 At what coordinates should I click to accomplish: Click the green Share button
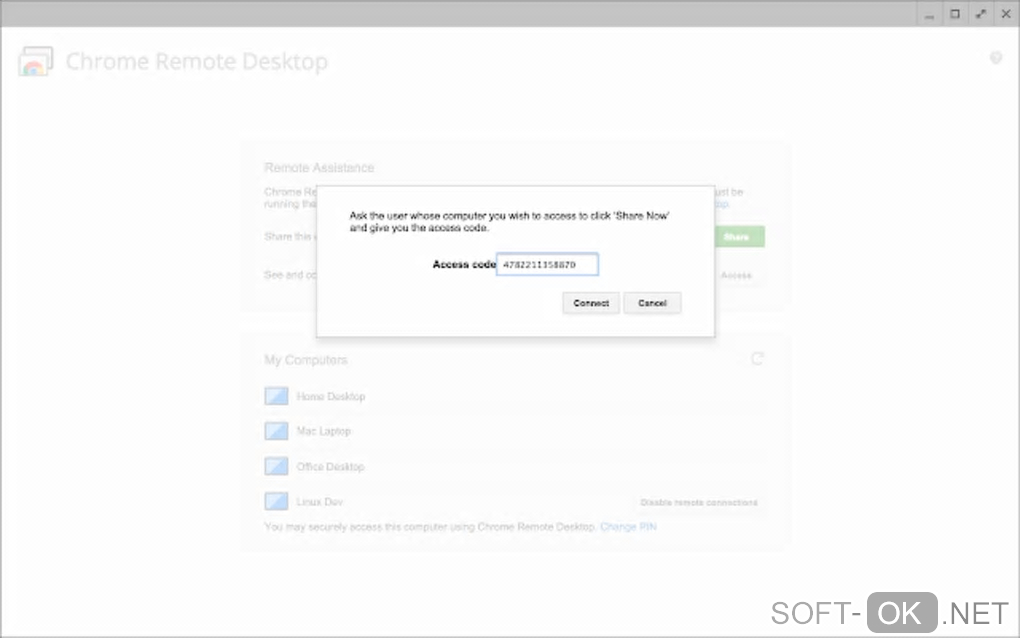click(x=739, y=237)
